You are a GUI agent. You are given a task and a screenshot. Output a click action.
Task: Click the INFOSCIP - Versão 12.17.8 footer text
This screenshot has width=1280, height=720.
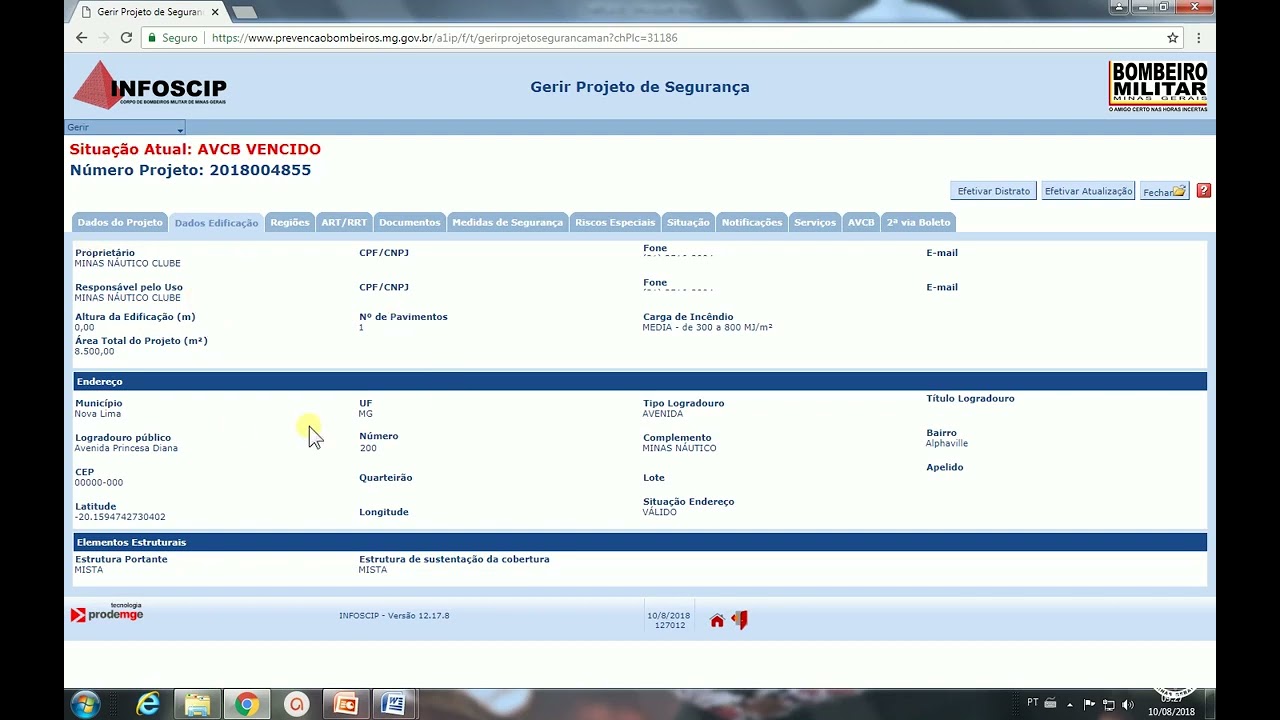(x=394, y=615)
